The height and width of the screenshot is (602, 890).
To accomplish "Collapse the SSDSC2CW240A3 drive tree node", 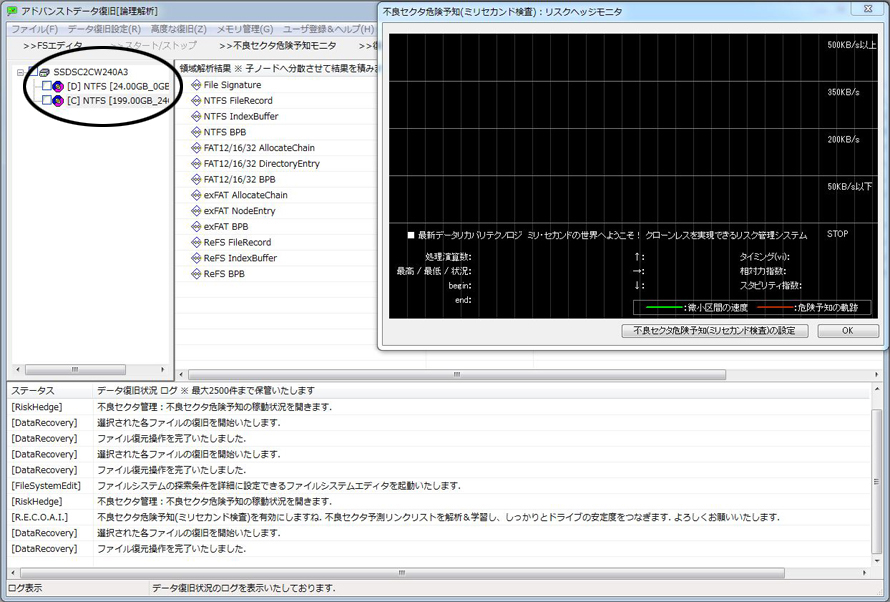I will (x=20, y=73).
